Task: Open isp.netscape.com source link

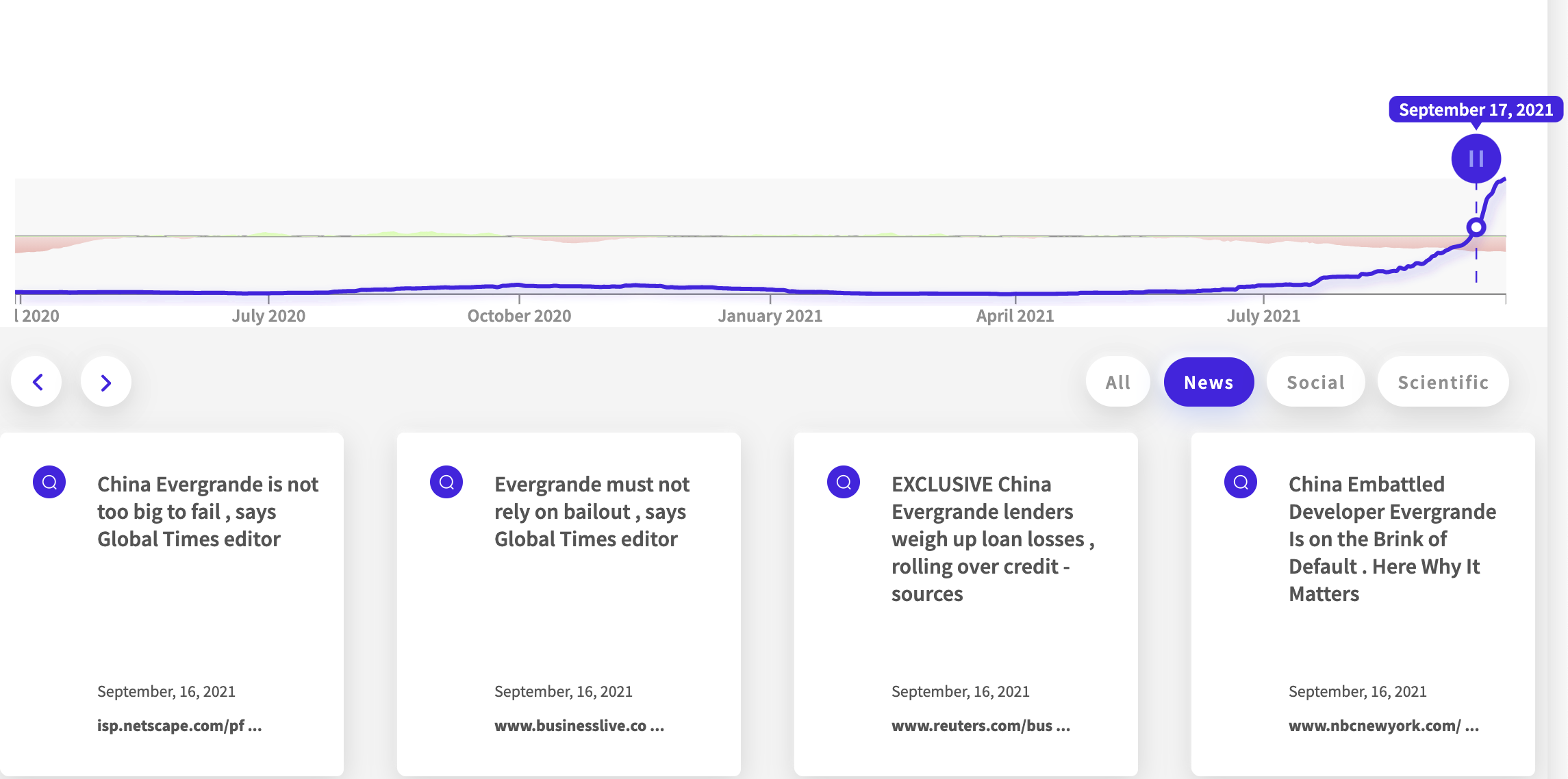Action: 179,726
